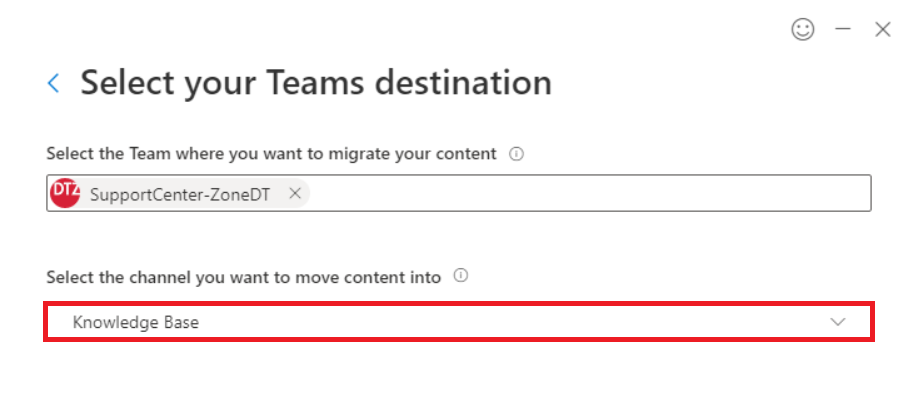Show info tooltip beside channel selection label

click(461, 276)
